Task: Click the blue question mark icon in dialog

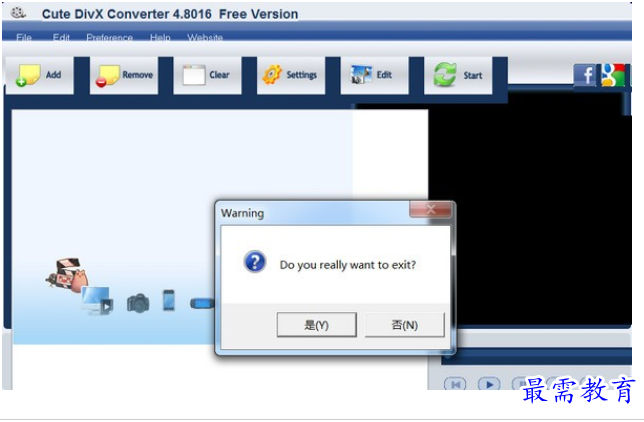Action: point(255,262)
